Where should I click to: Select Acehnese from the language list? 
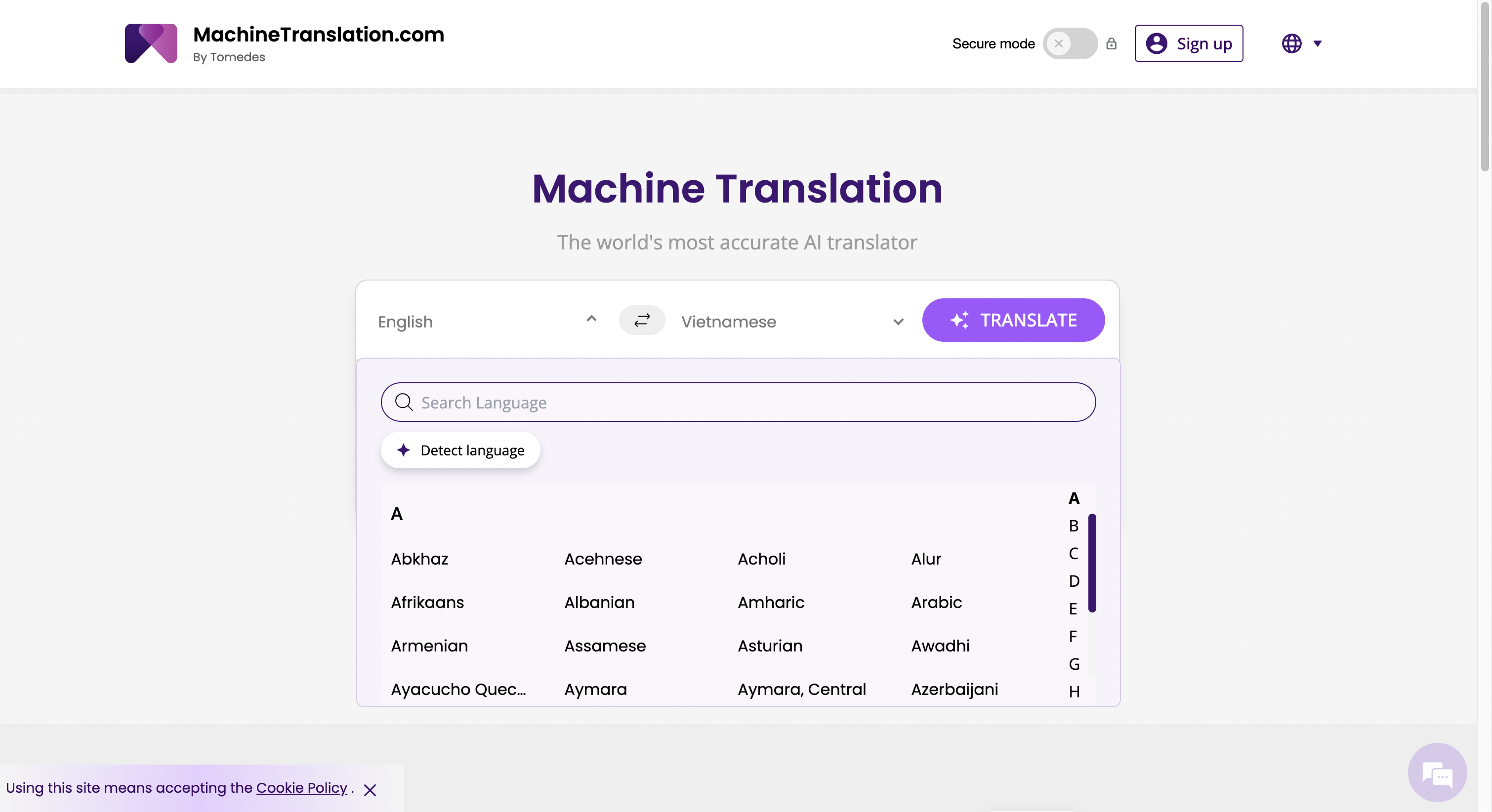point(603,558)
